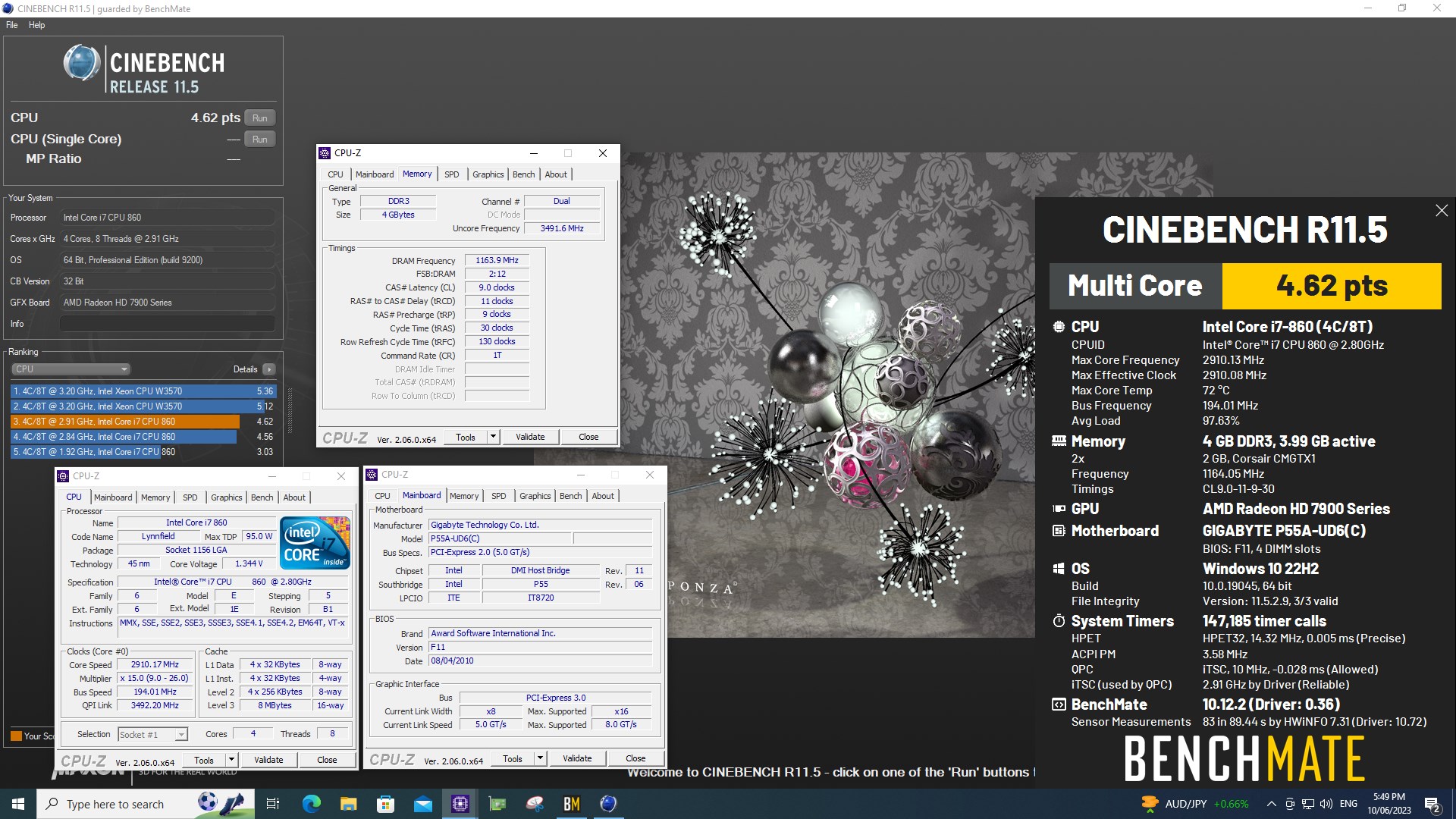Click BIOS Version field showing F11

pyautogui.click(x=541, y=647)
